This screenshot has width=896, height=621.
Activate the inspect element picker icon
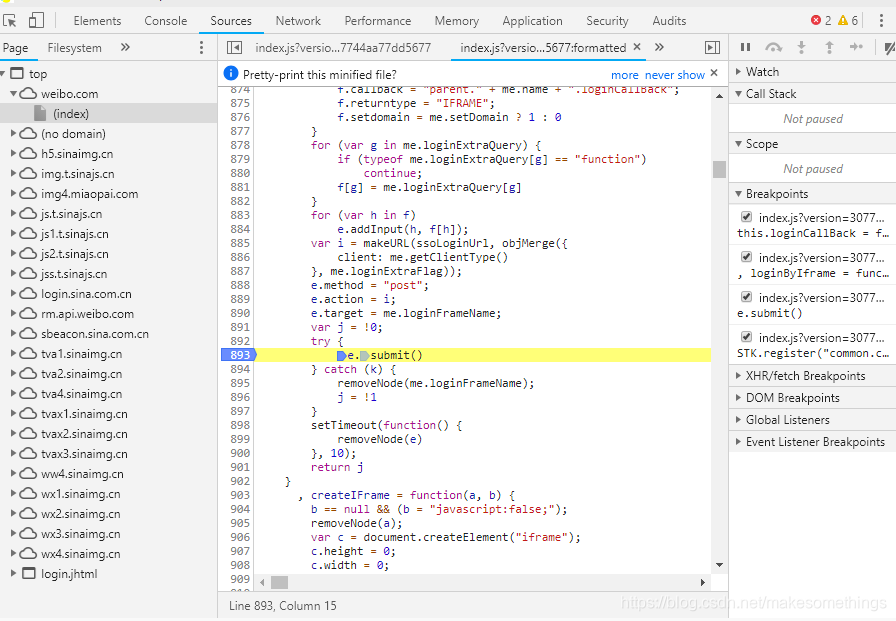10,21
